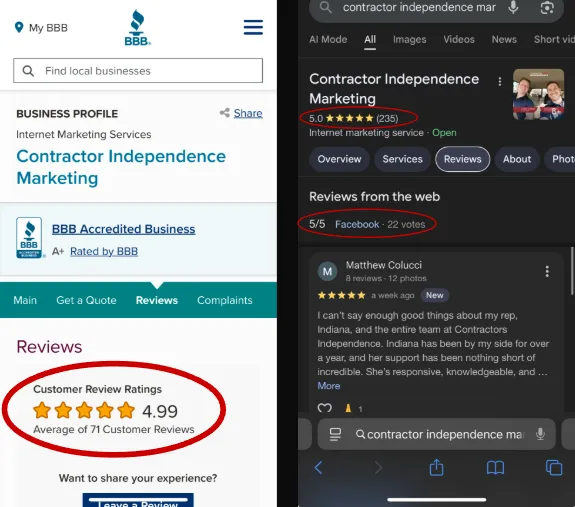Click the Share link on BBB profile
The image size is (575, 507).
pos(248,113)
